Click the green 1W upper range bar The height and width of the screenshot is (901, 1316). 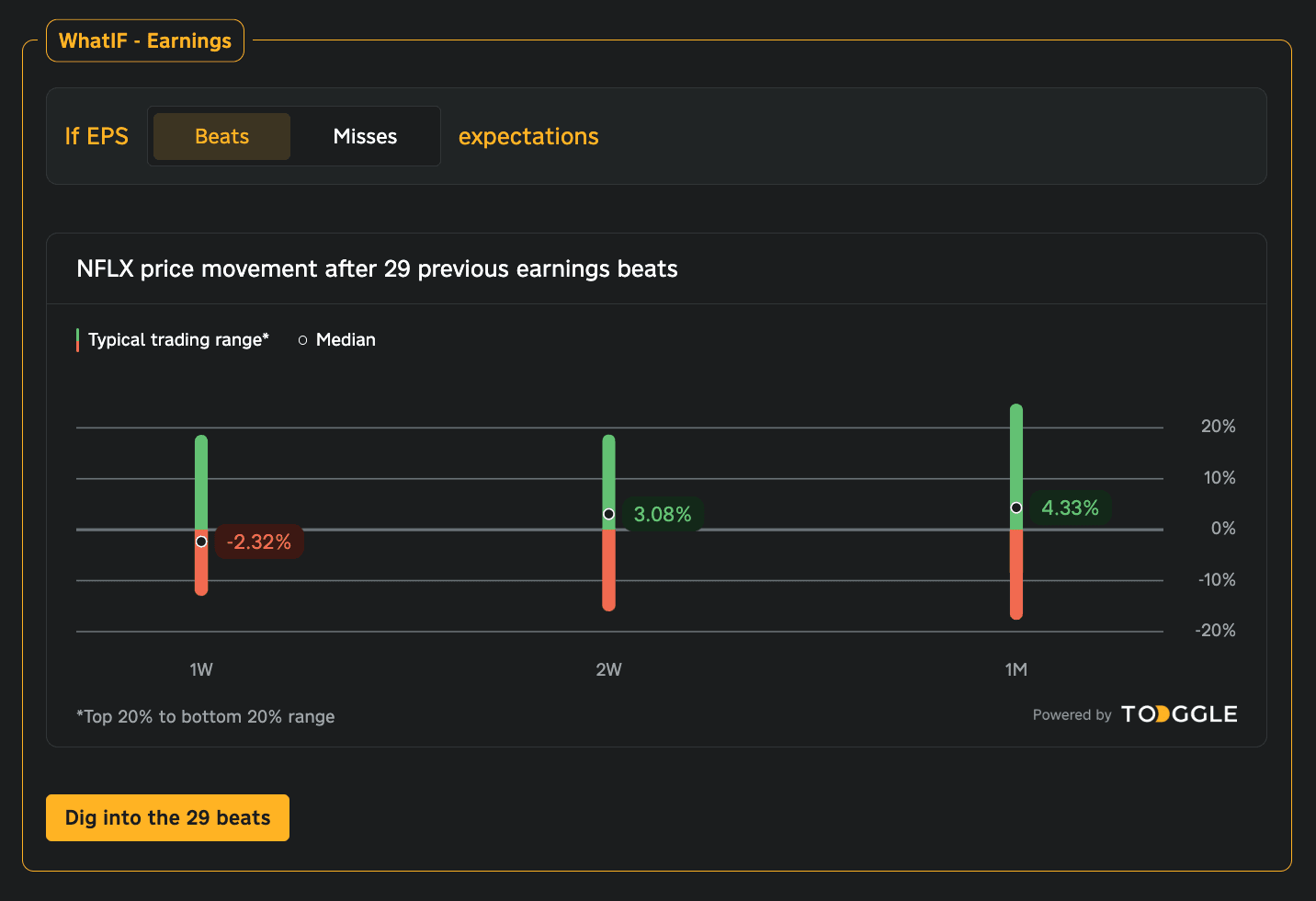(x=201, y=480)
